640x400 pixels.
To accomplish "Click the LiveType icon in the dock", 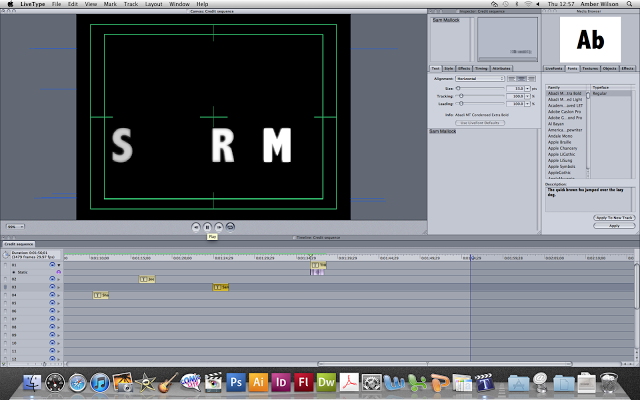I will pyautogui.click(x=484, y=383).
